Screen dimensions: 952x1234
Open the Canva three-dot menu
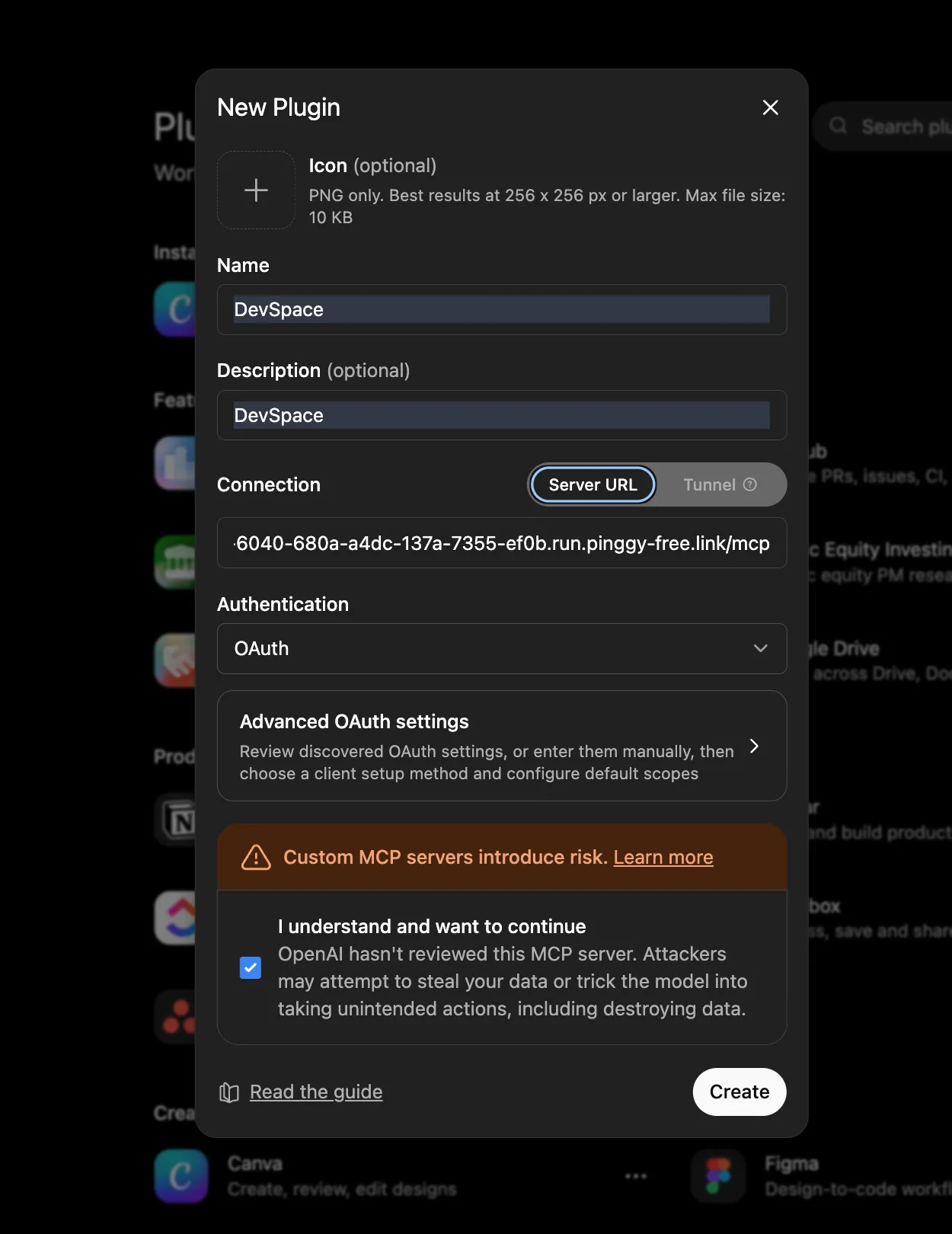pyautogui.click(x=636, y=1176)
